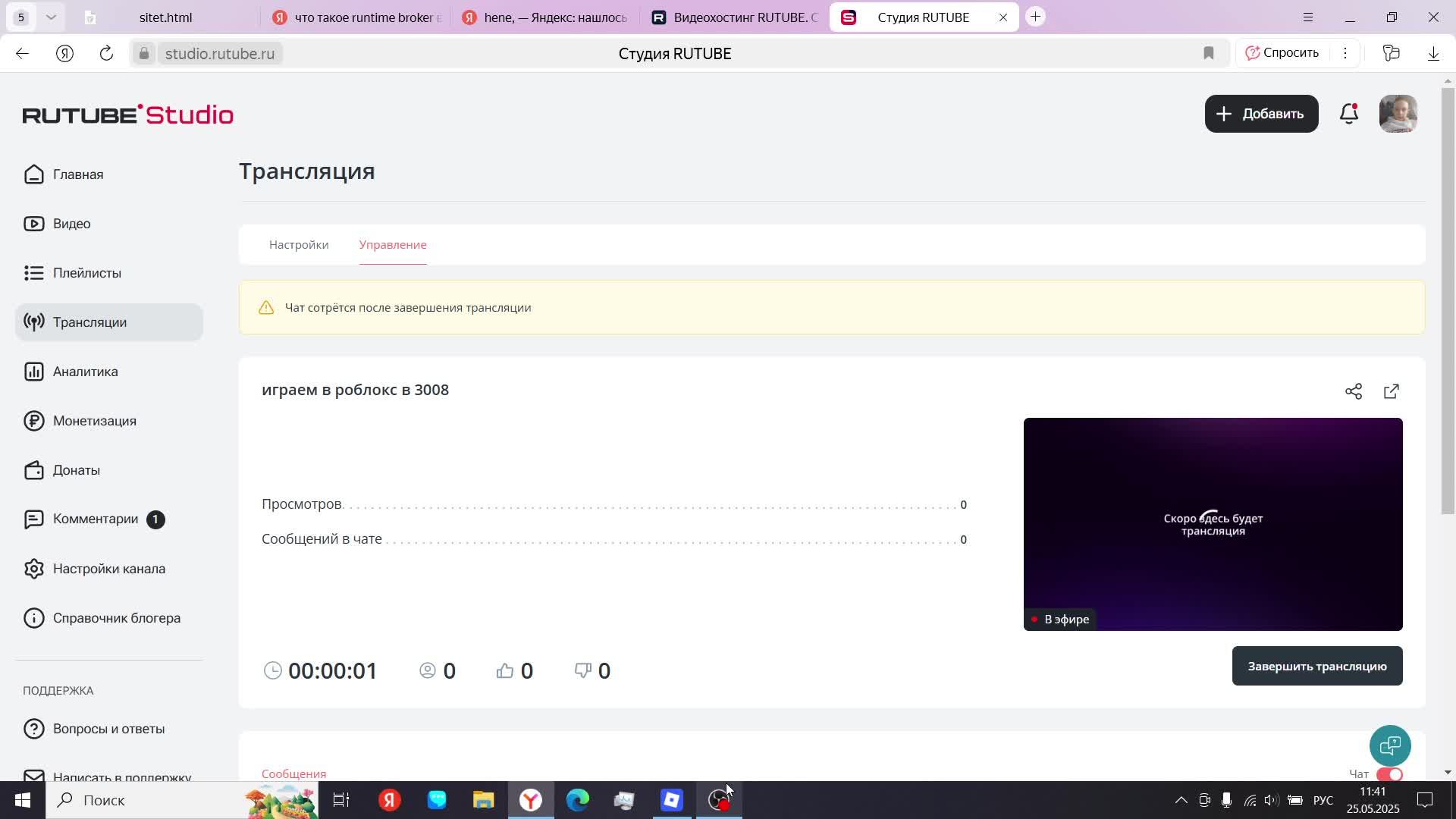
Task: Expand the tab group dropdown arrow
Action: click(x=51, y=17)
